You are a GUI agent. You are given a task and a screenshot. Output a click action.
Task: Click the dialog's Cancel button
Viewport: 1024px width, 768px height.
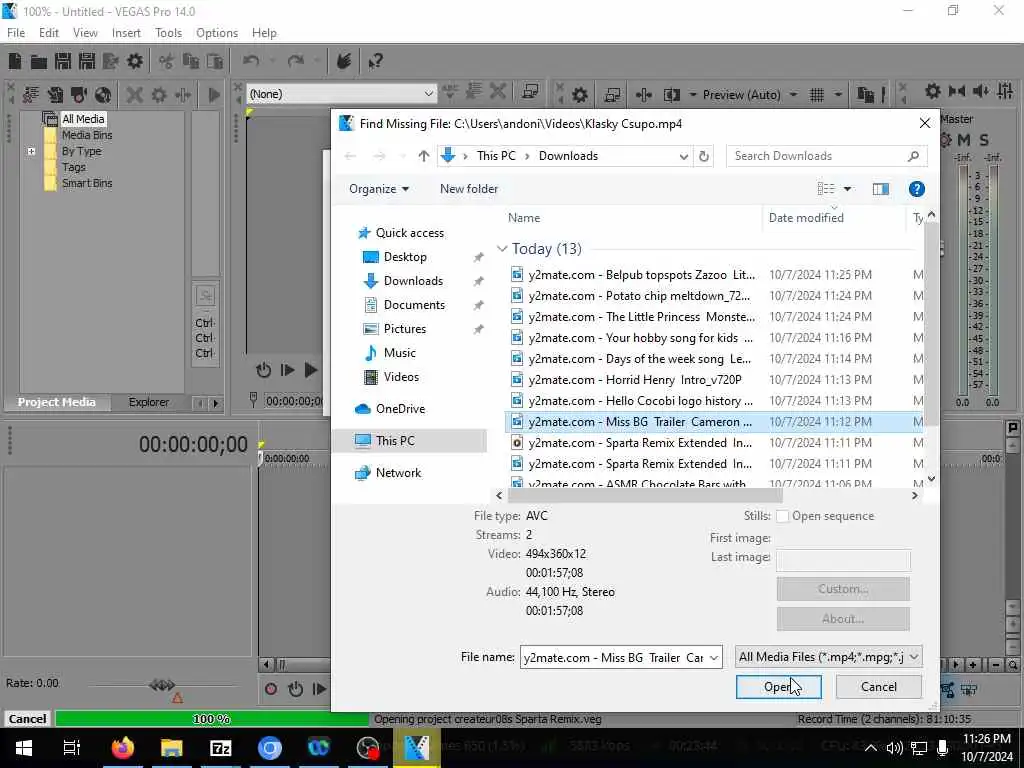(878, 687)
